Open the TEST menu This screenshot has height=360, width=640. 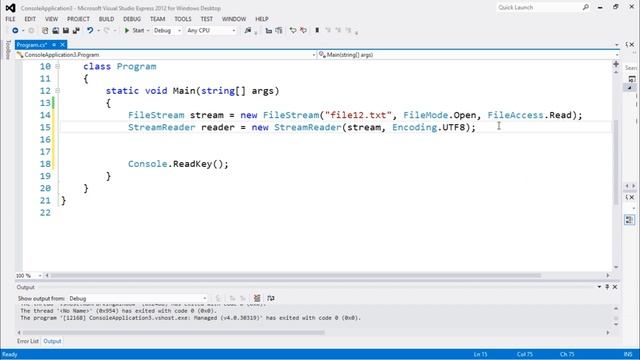pos(207,19)
